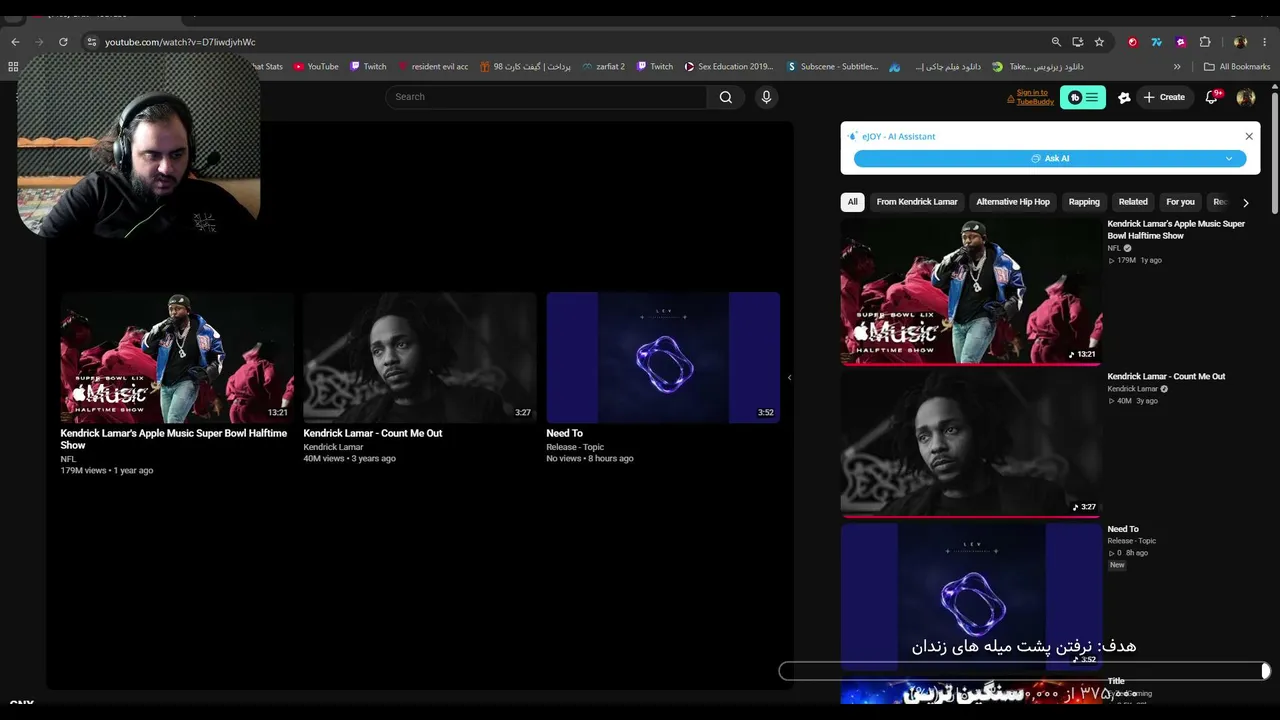Click the Ask AI button
The image size is (1280, 720).
click(1050, 158)
